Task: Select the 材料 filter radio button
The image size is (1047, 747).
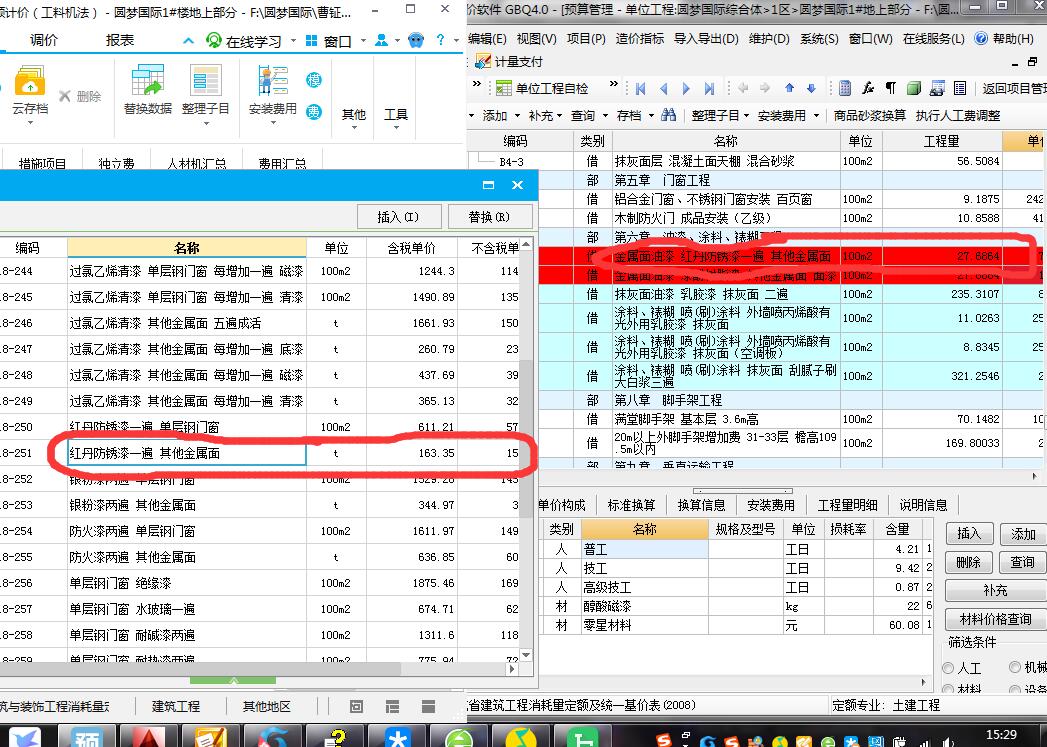Action: pos(948,689)
